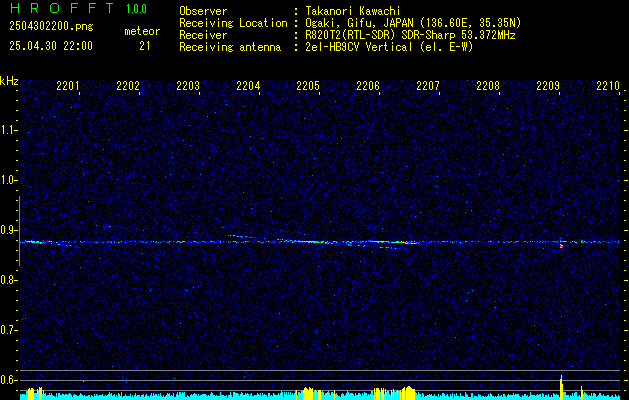Click the 0.6 kHz frequency label
The width and height of the screenshot is (629, 400).
tap(7, 380)
